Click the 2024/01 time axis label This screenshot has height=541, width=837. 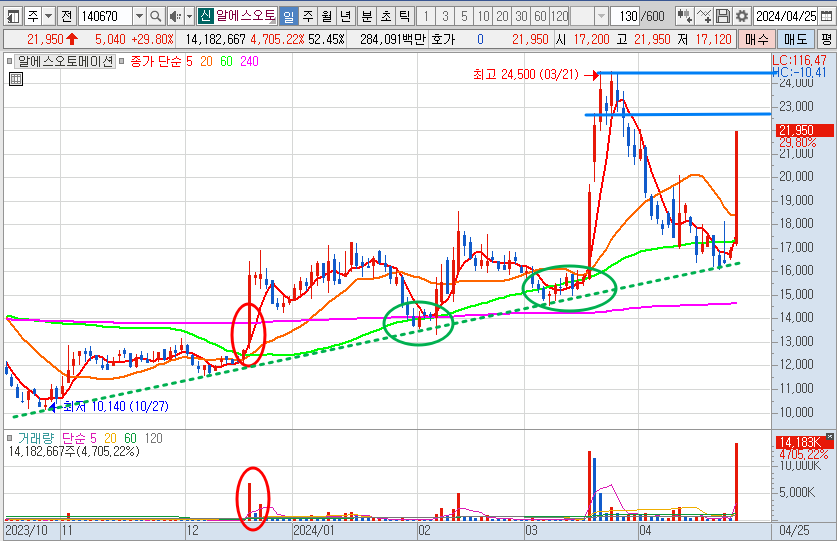[x=313, y=530]
